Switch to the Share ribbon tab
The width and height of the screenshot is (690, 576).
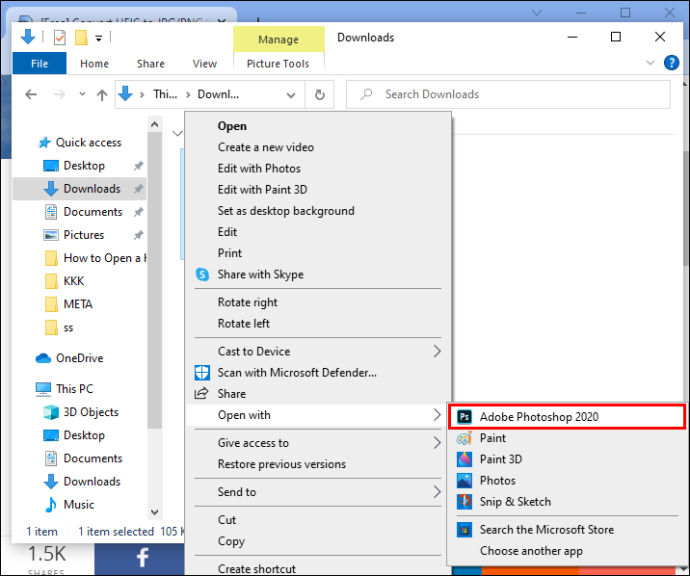click(150, 64)
